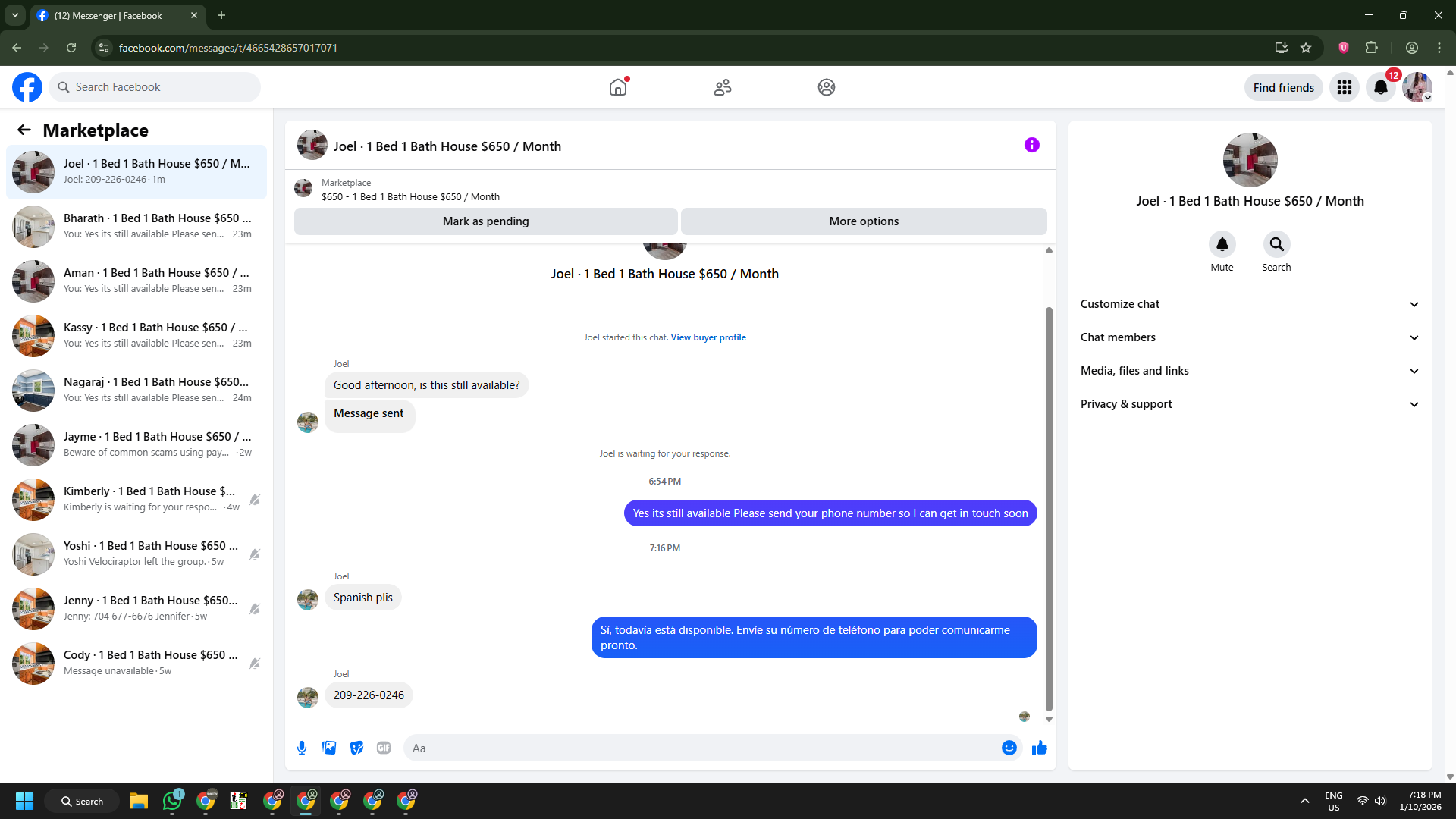
Task: Click the purple conversation information icon
Action: coord(1031,145)
